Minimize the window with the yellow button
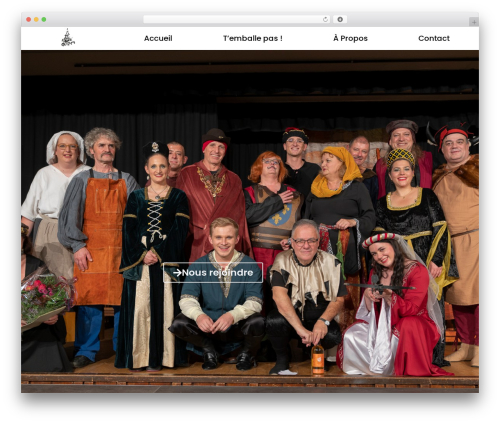The image size is (500, 423). 36,20
